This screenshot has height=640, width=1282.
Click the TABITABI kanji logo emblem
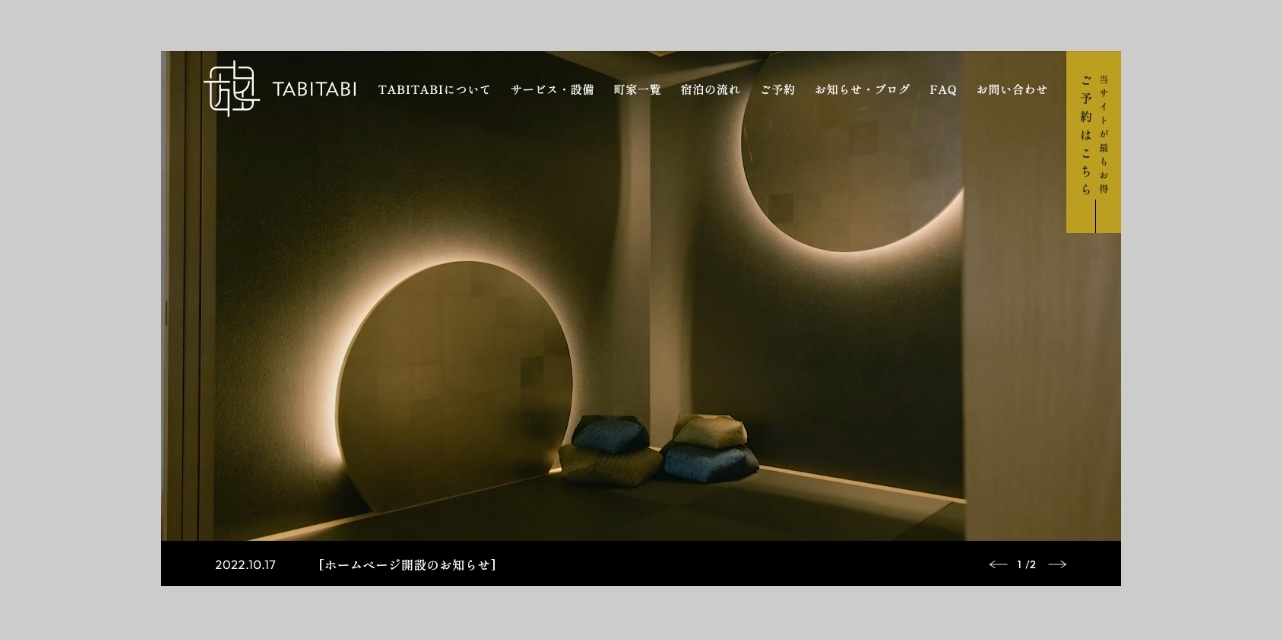coord(231,90)
